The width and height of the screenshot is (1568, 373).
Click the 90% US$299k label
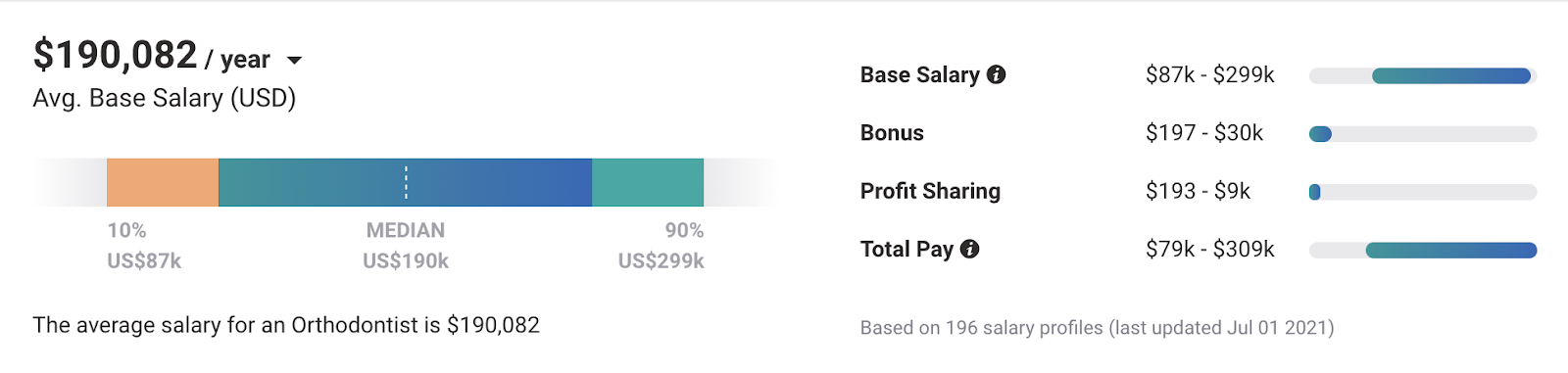[661, 246]
